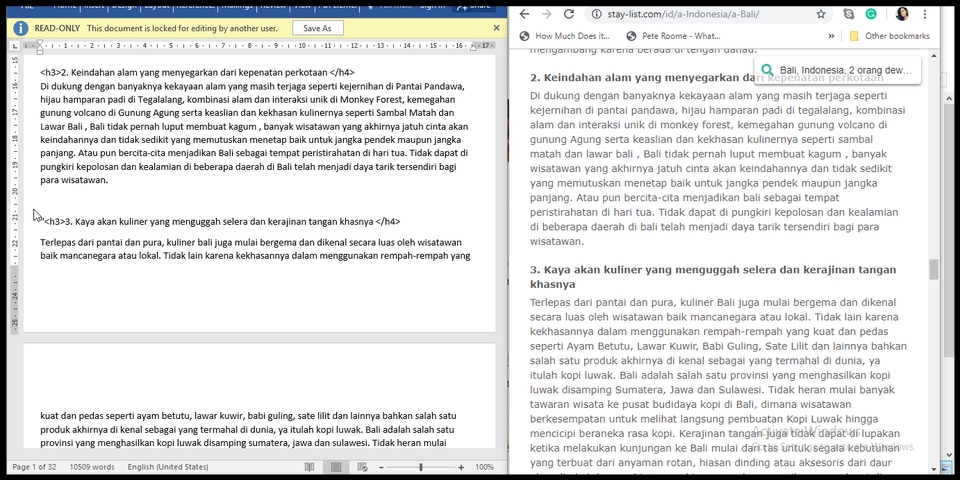Viewport: 960px width, 480px height.
Task: Go back in the Chrome browser
Action: tap(525, 14)
